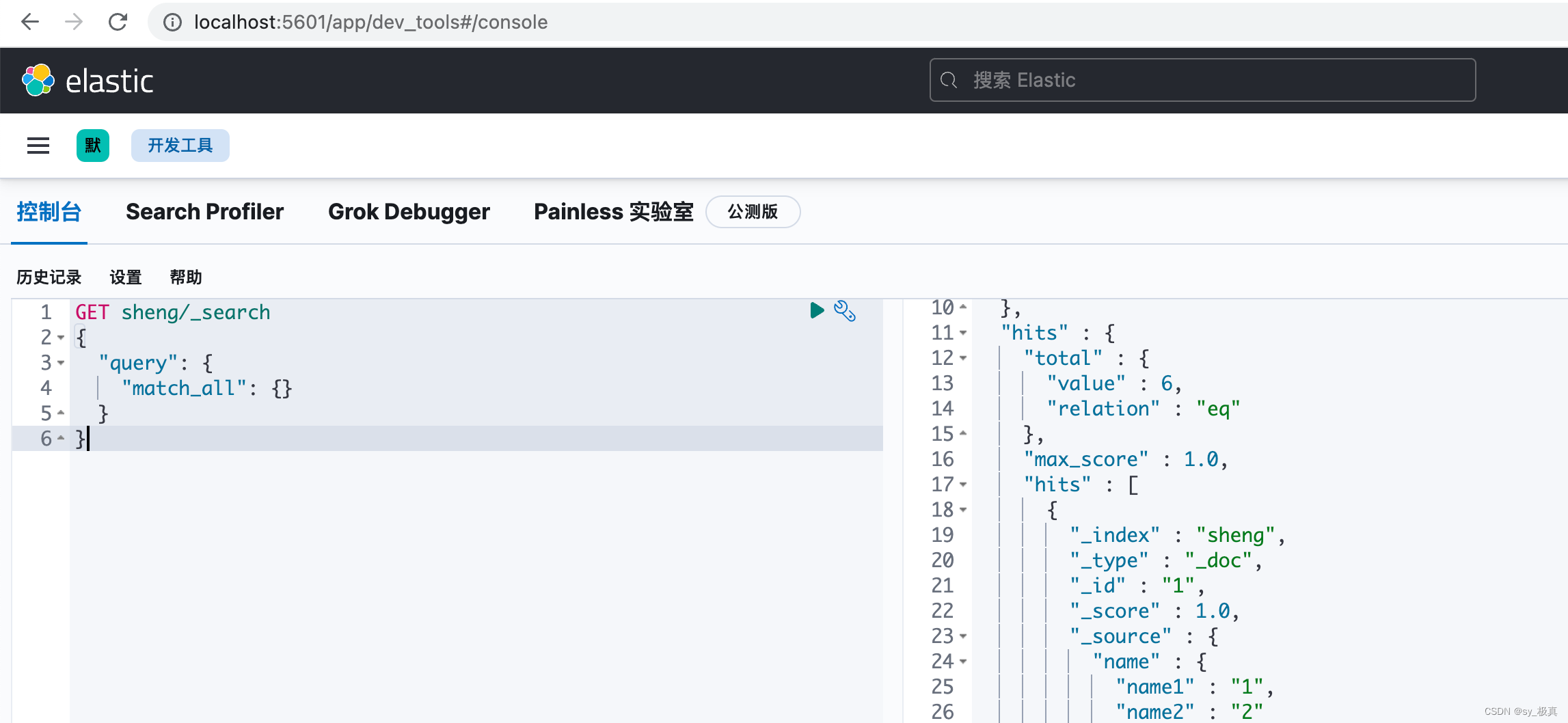The height and width of the screenshot is (723, 1568).
Task: Click the green 默 space avatar
Action: [x=93, y=146]
